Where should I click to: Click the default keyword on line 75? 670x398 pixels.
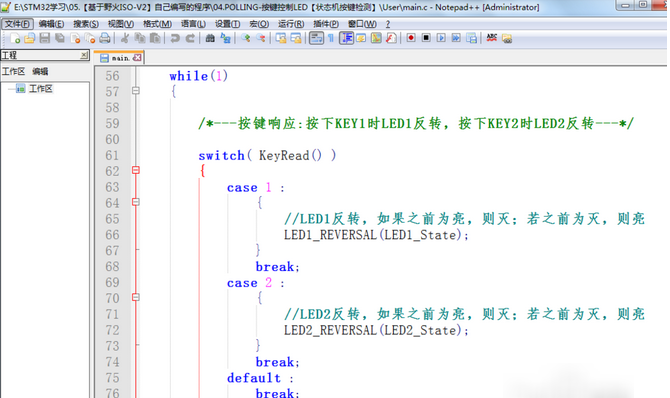pos(254,378)
